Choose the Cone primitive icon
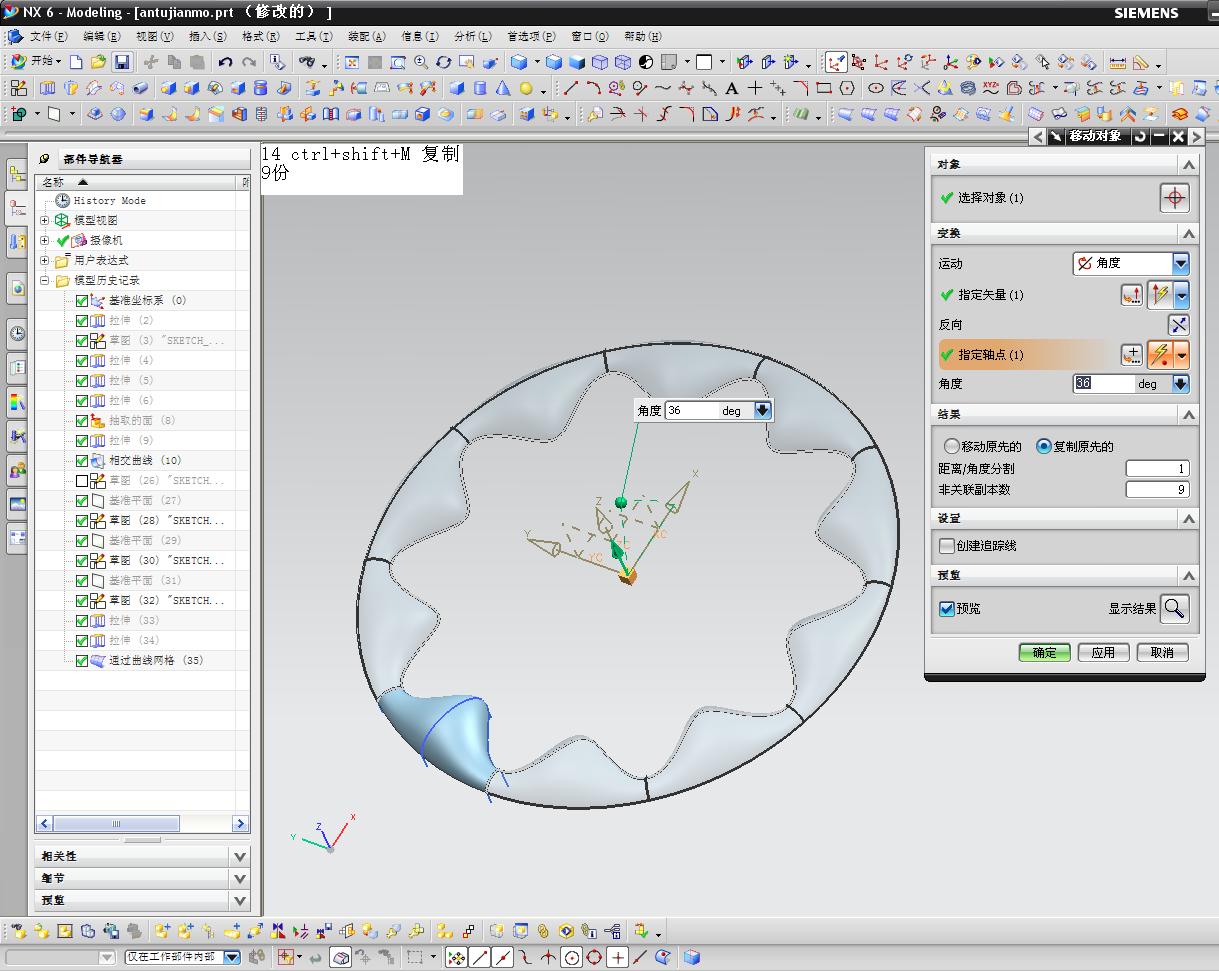This screenshot has height=971, width=1219. tap(503, 88)
